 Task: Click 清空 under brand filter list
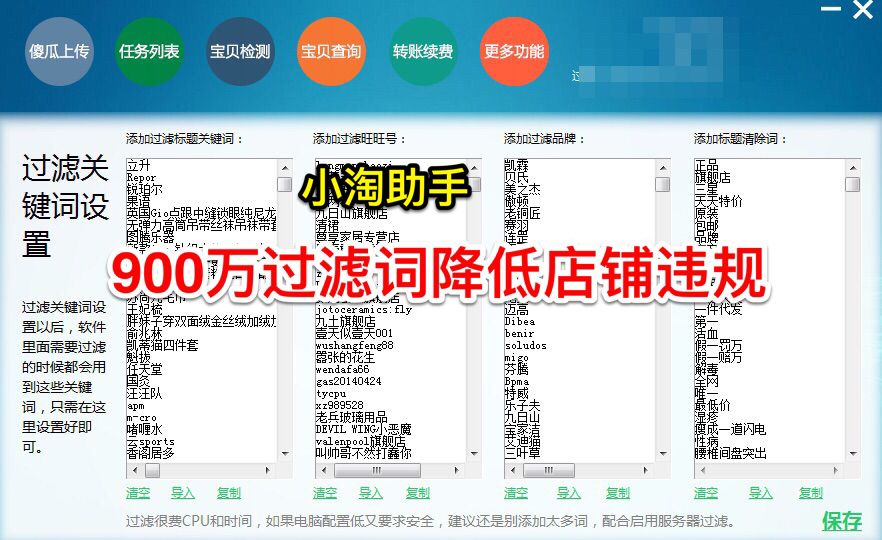(x=516, y=493)
